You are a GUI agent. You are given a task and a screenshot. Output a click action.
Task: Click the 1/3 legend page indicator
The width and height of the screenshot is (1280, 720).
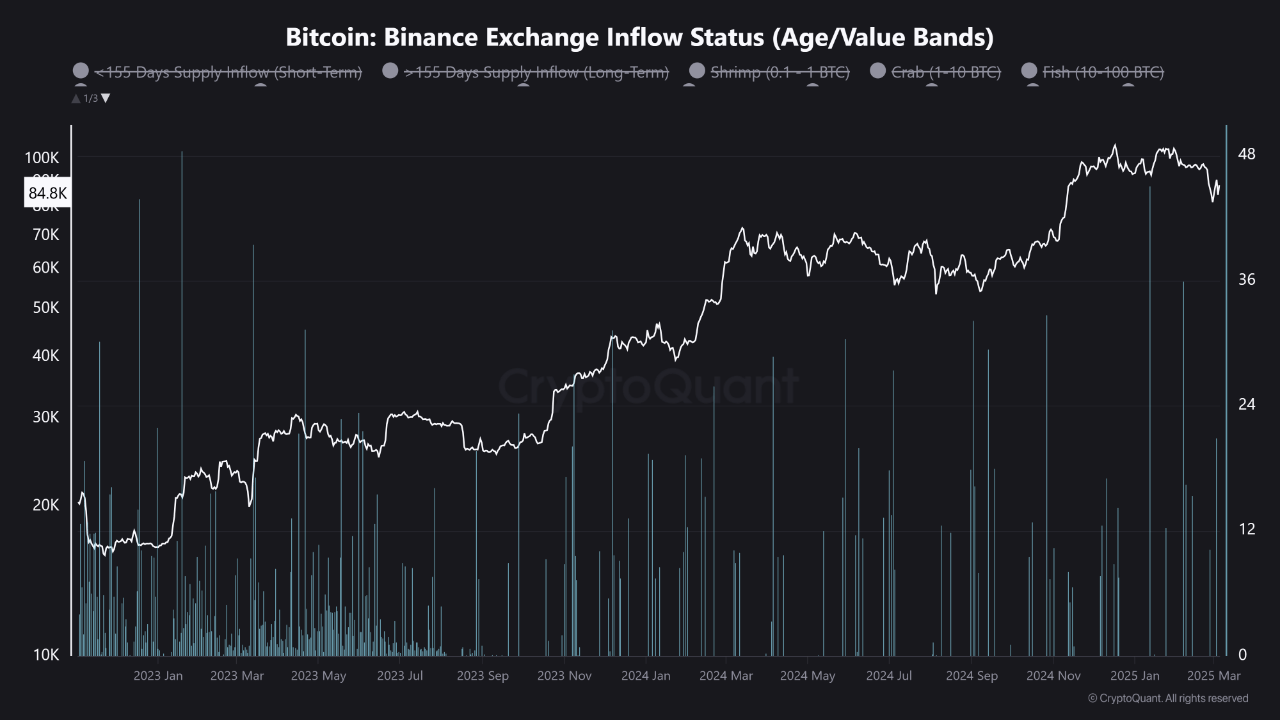pyautogui.click(x=91, y=98)
